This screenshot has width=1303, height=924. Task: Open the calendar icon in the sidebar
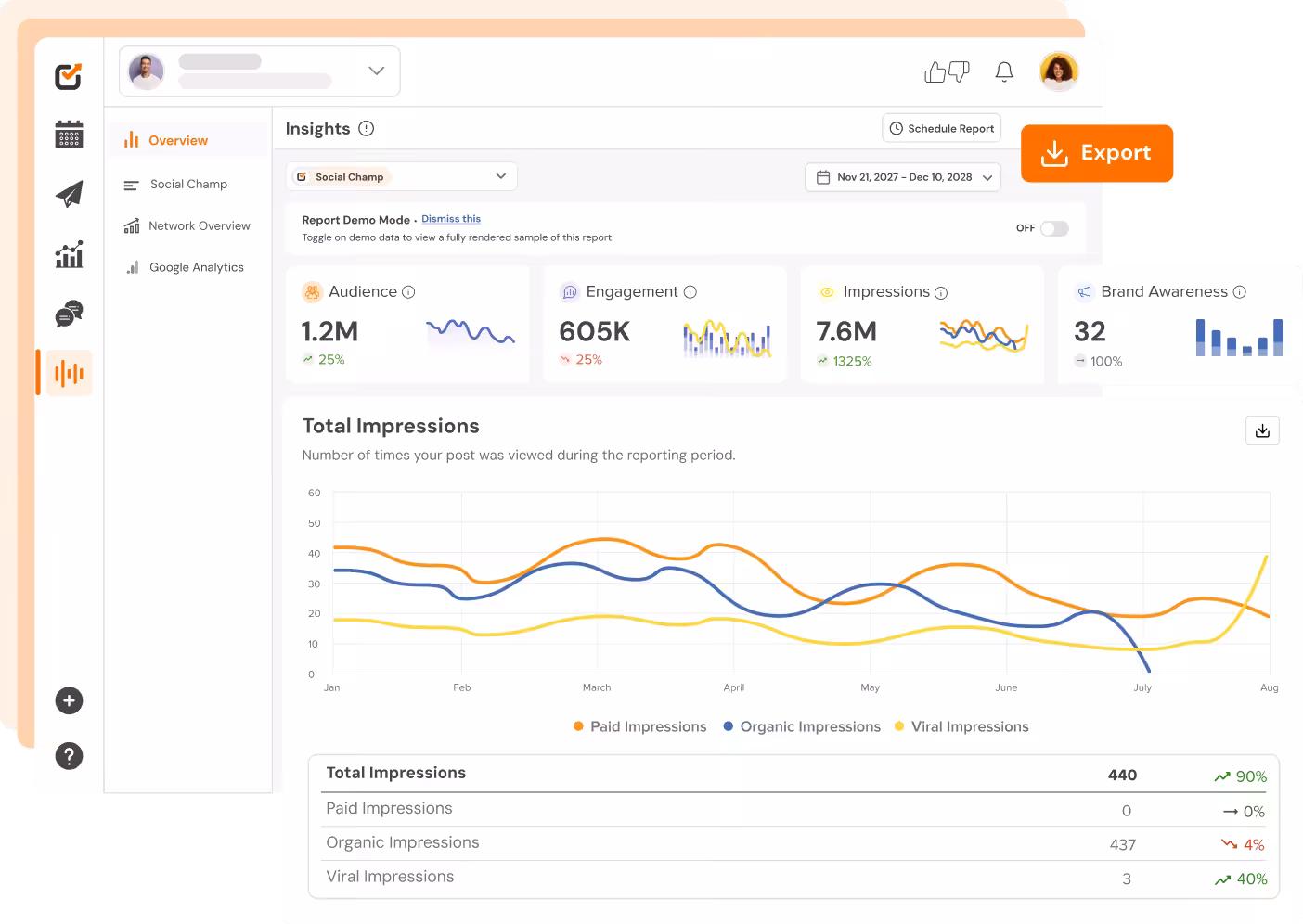(68, 135)
